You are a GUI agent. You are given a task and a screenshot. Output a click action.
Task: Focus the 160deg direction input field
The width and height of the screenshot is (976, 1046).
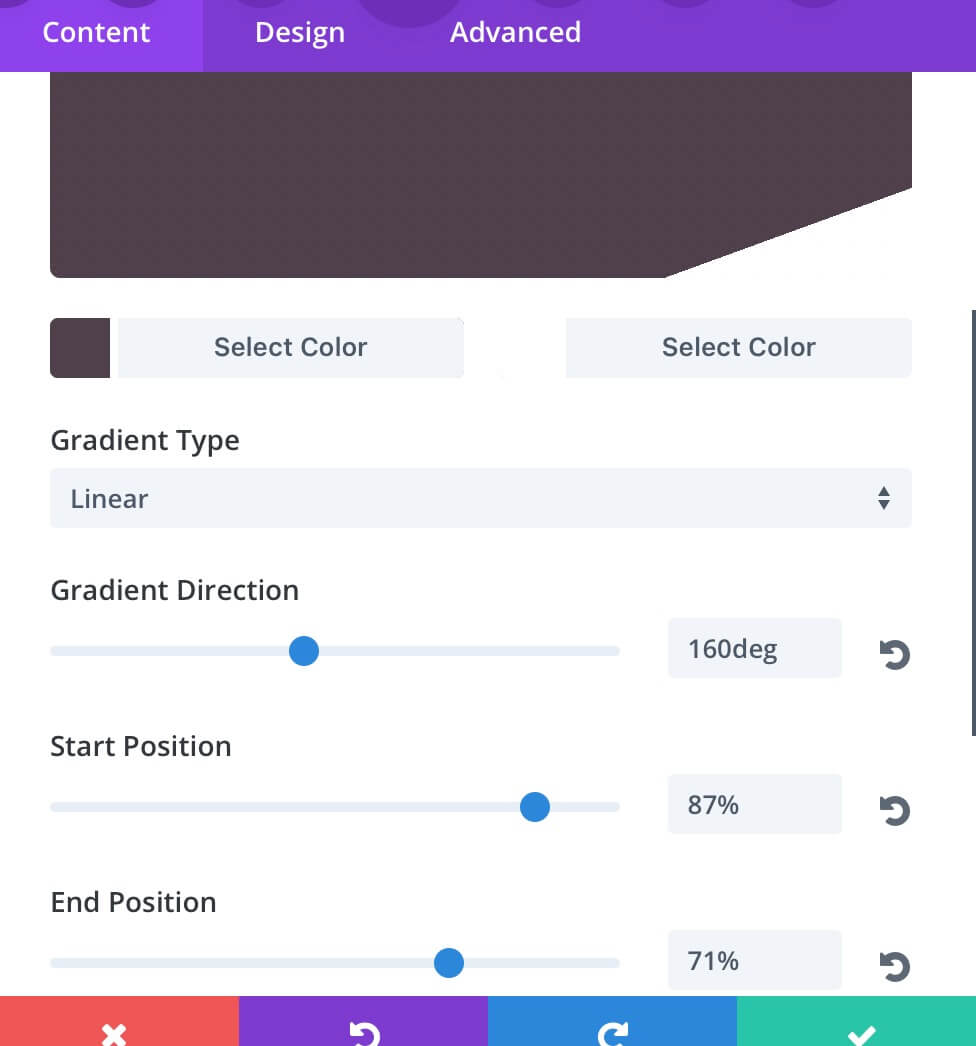[x=755, y=648]
